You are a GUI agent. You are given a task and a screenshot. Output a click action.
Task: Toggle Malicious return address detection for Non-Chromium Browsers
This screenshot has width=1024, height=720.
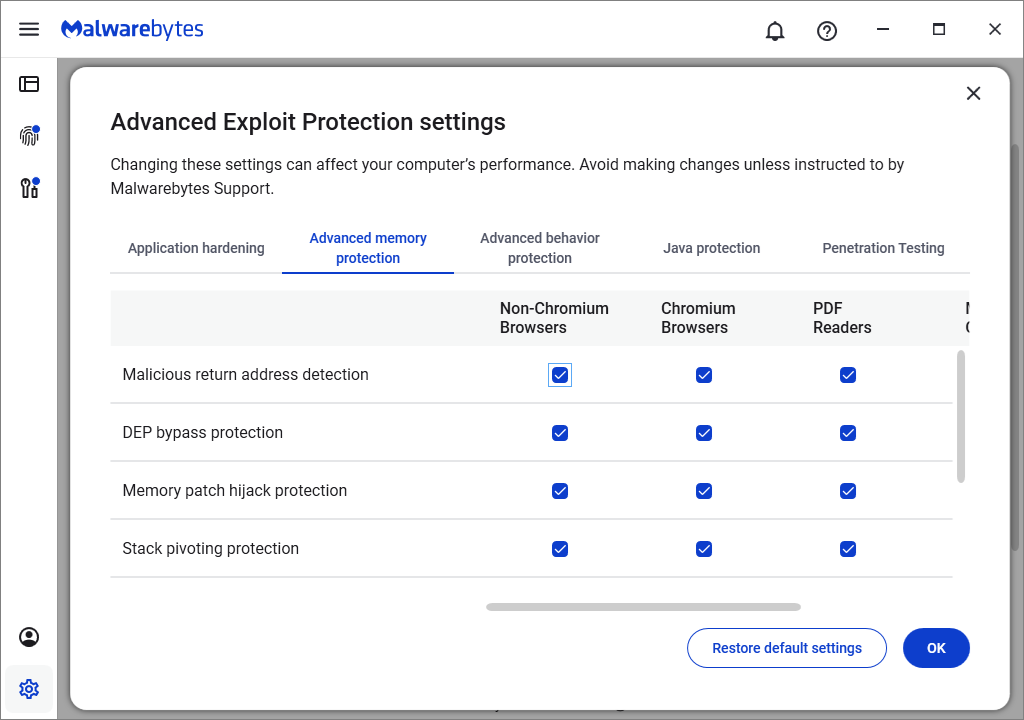[560, 375]
